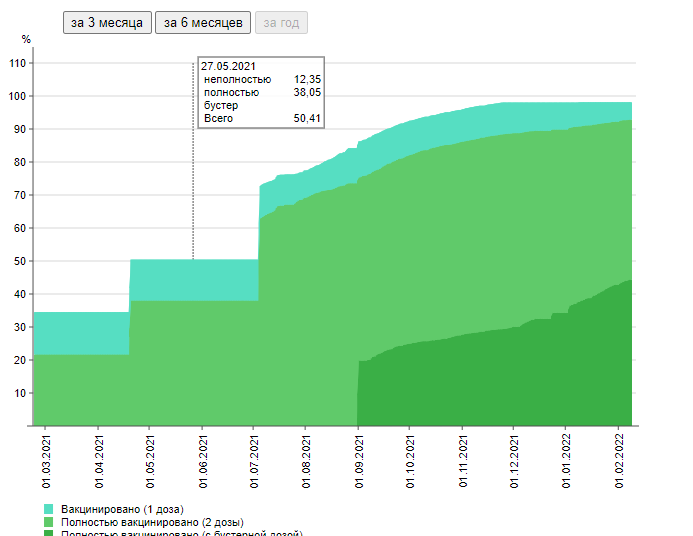This screenshot has height=536, width=693.
Task: Select the "за 6 месяцев" period button
Action: coord(202,23)
